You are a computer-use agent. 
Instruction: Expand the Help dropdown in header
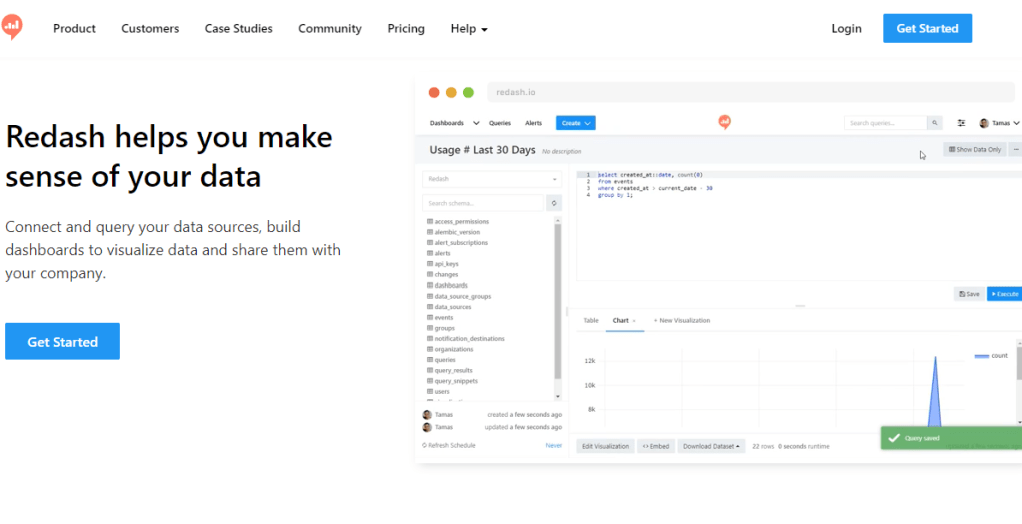468,29
